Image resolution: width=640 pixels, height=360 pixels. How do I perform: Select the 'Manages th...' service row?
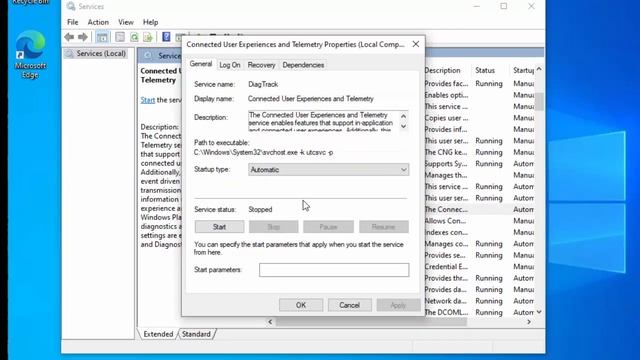pos(480,175)
